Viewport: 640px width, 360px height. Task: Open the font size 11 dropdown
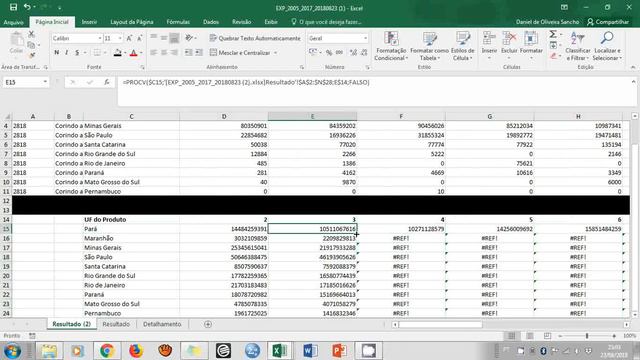click(120, 38)
